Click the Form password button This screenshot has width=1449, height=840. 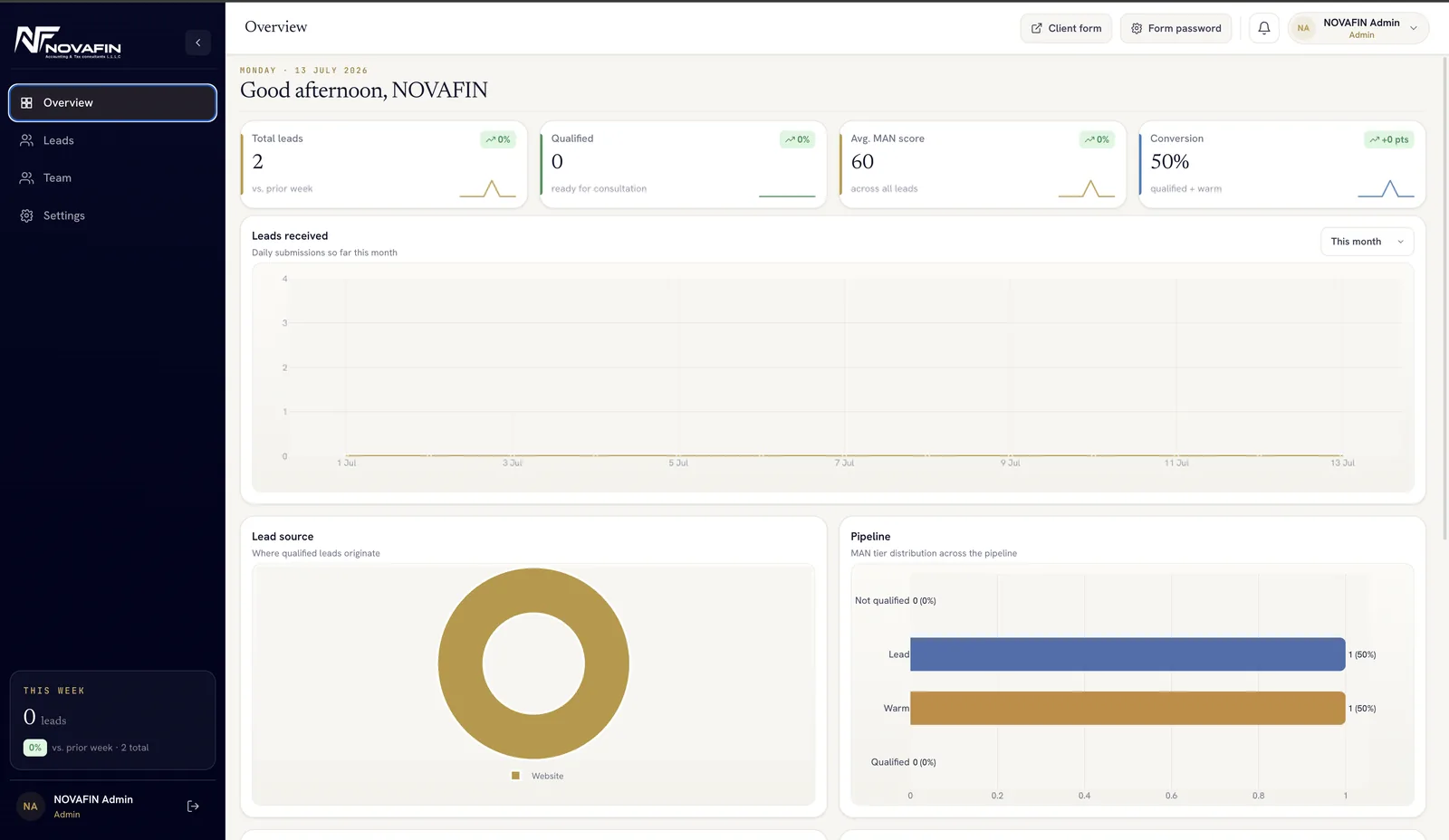(x=1176, y=28)
